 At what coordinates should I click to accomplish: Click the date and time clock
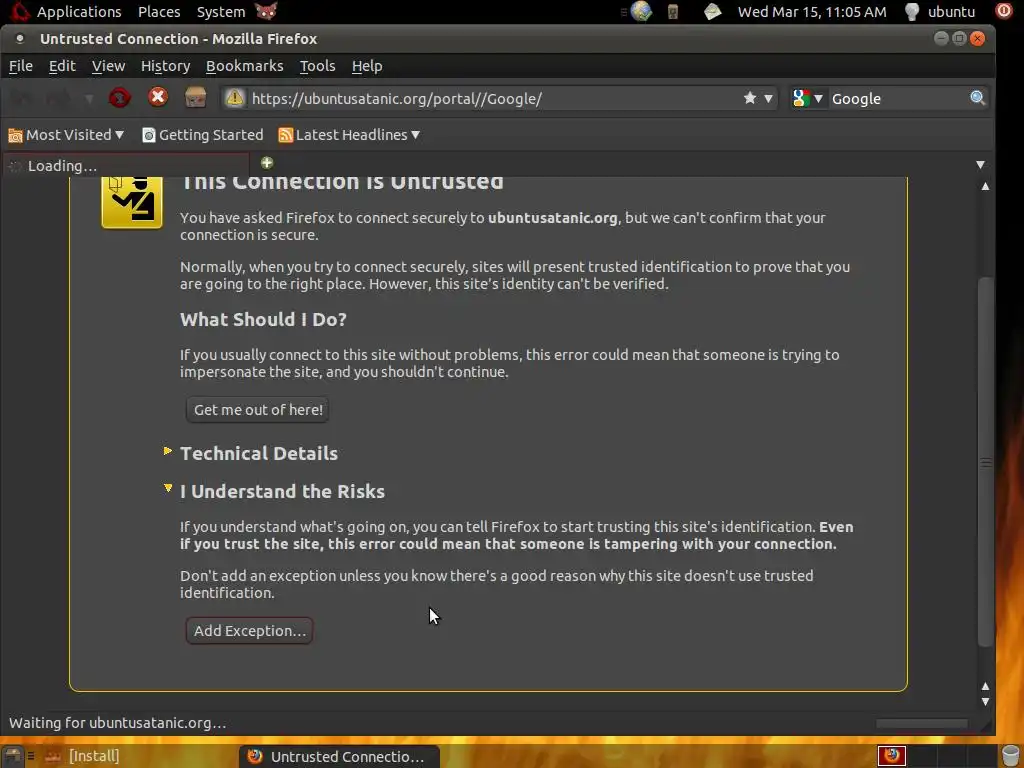[x=812, y=12]
